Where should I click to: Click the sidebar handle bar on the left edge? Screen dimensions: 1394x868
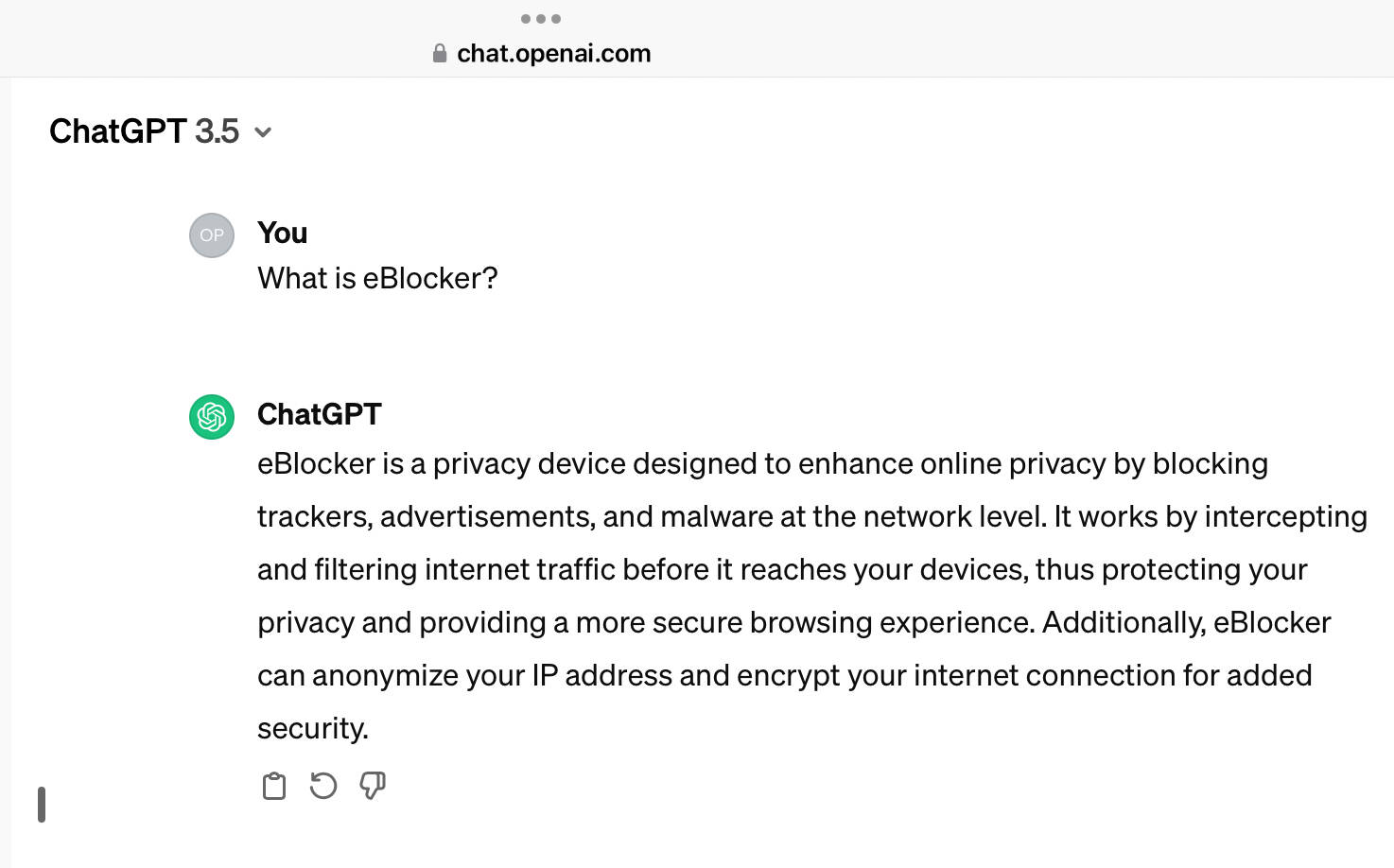click(42, 805)
